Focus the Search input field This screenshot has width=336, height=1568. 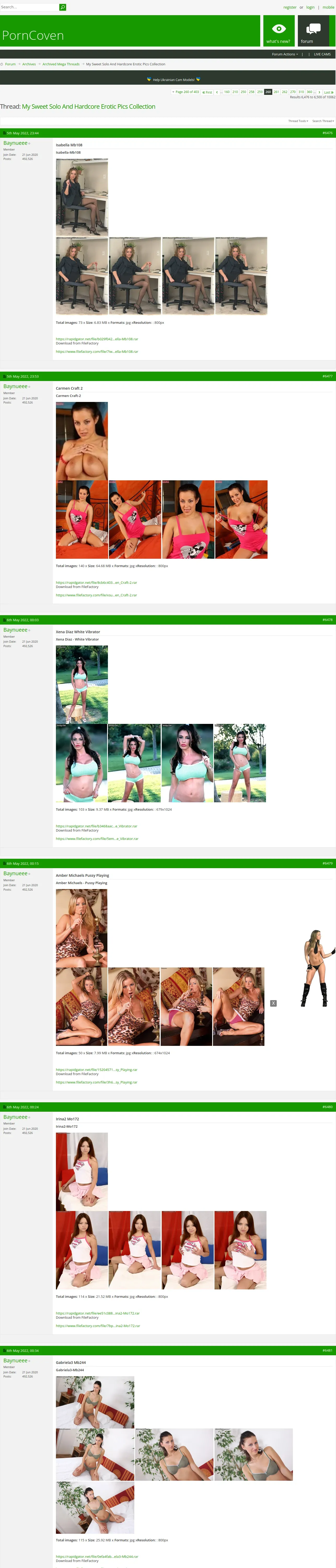coord(29,7)
